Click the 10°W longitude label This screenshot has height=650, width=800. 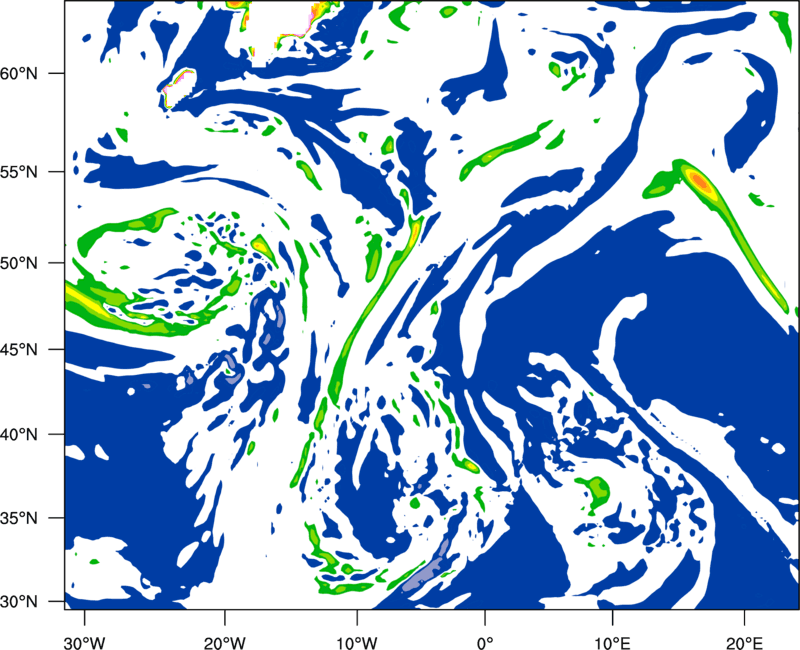[x=356, y=643]
